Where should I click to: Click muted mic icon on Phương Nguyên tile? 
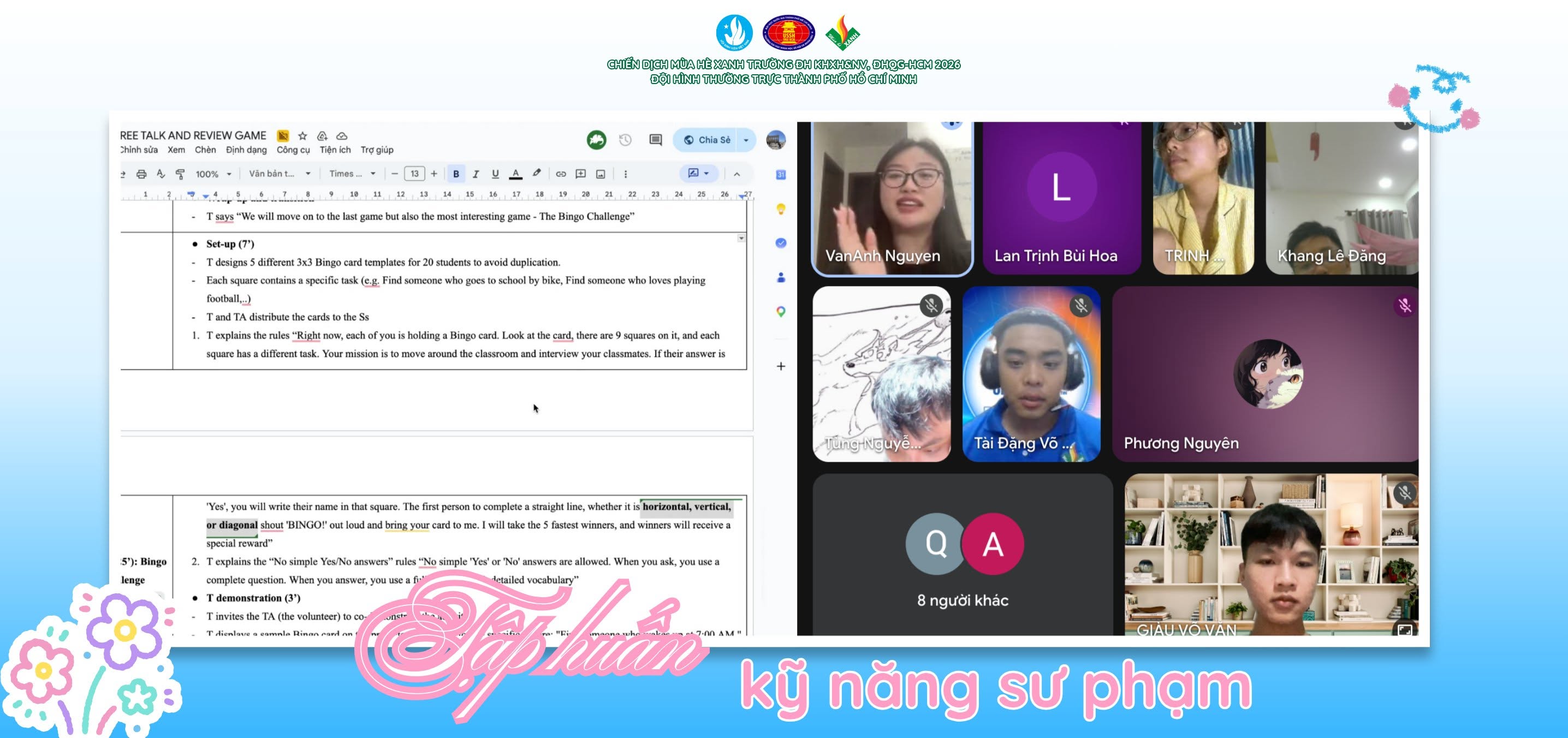point(1404,305)
